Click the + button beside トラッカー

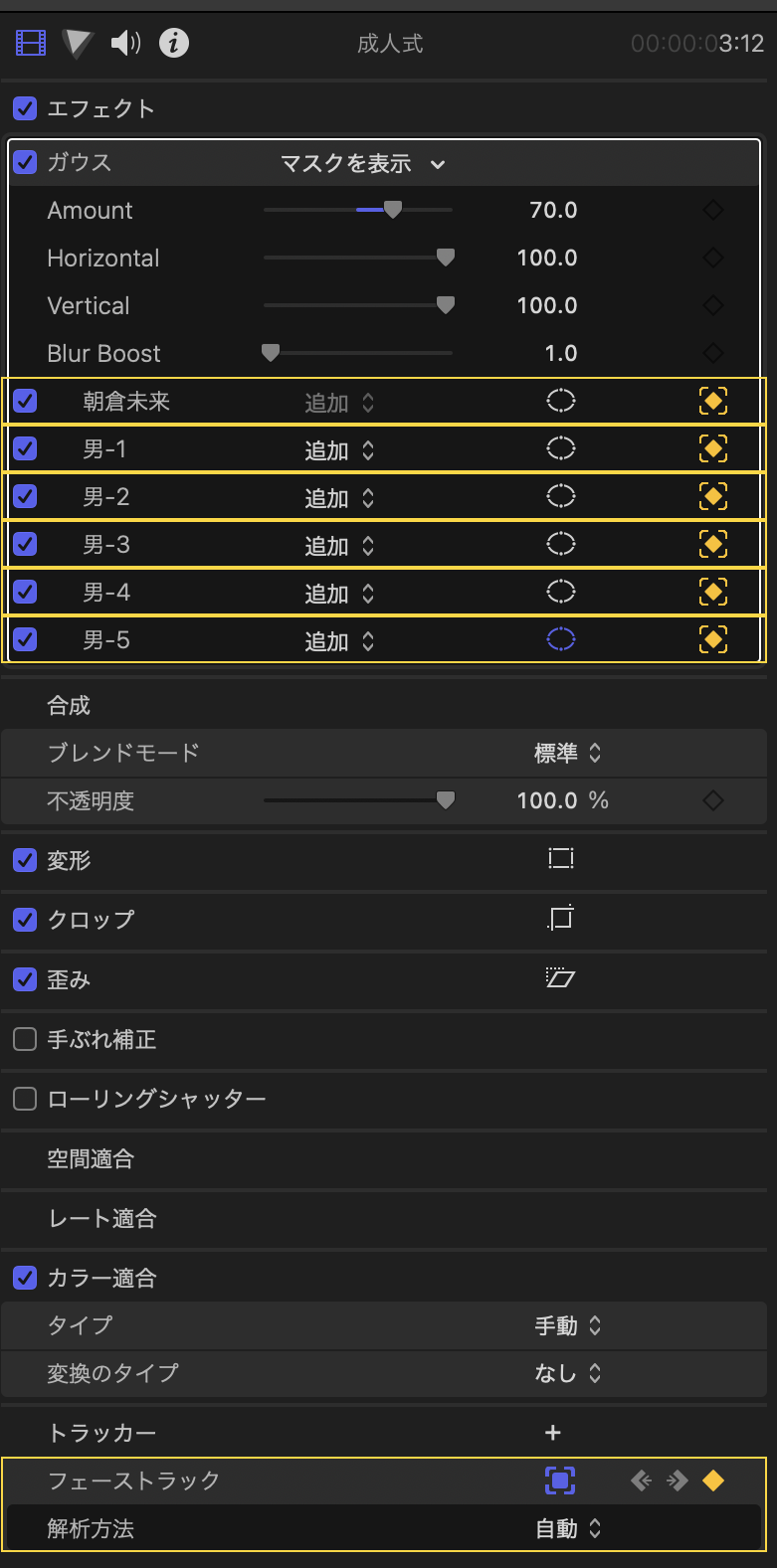click(552, 1432)
